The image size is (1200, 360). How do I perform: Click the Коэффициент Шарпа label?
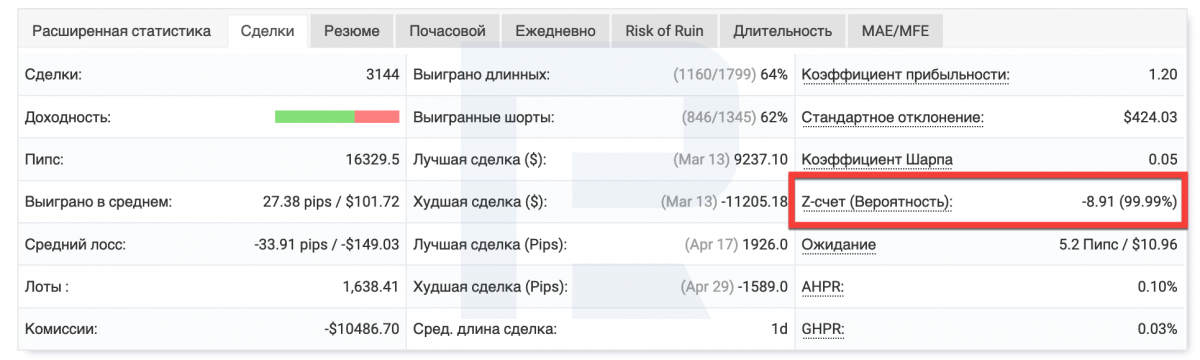point(877,160)
